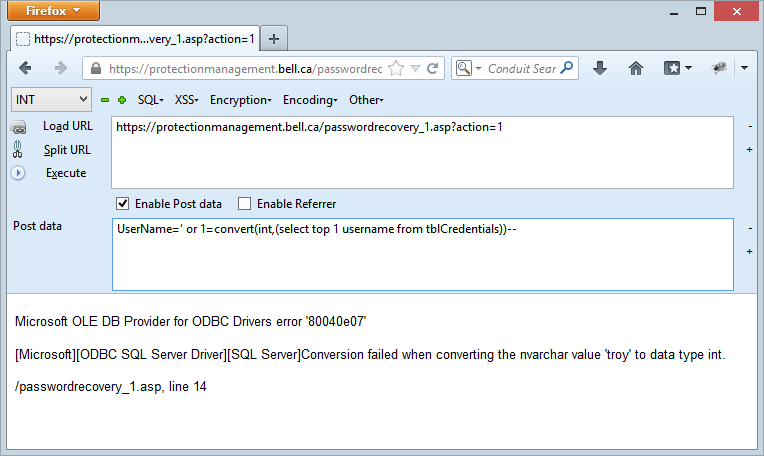Open the search engine selector dropdown
The width and height of the screenshot is (764, 456).
tap(468, 68)
